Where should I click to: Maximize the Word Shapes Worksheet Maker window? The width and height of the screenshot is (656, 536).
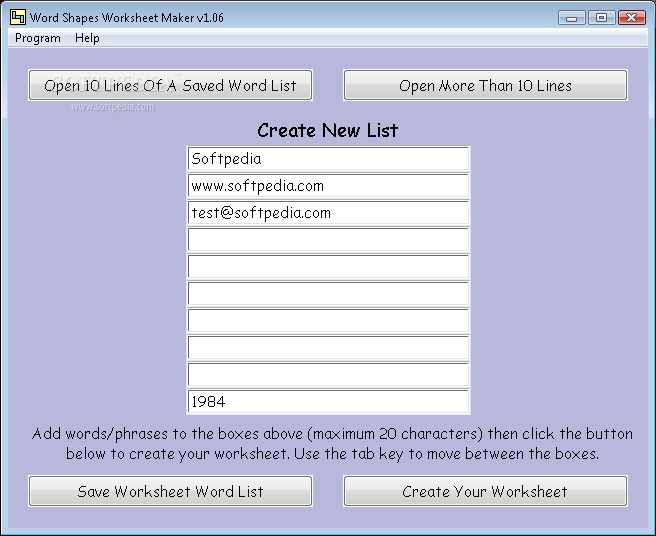[602, 18]
